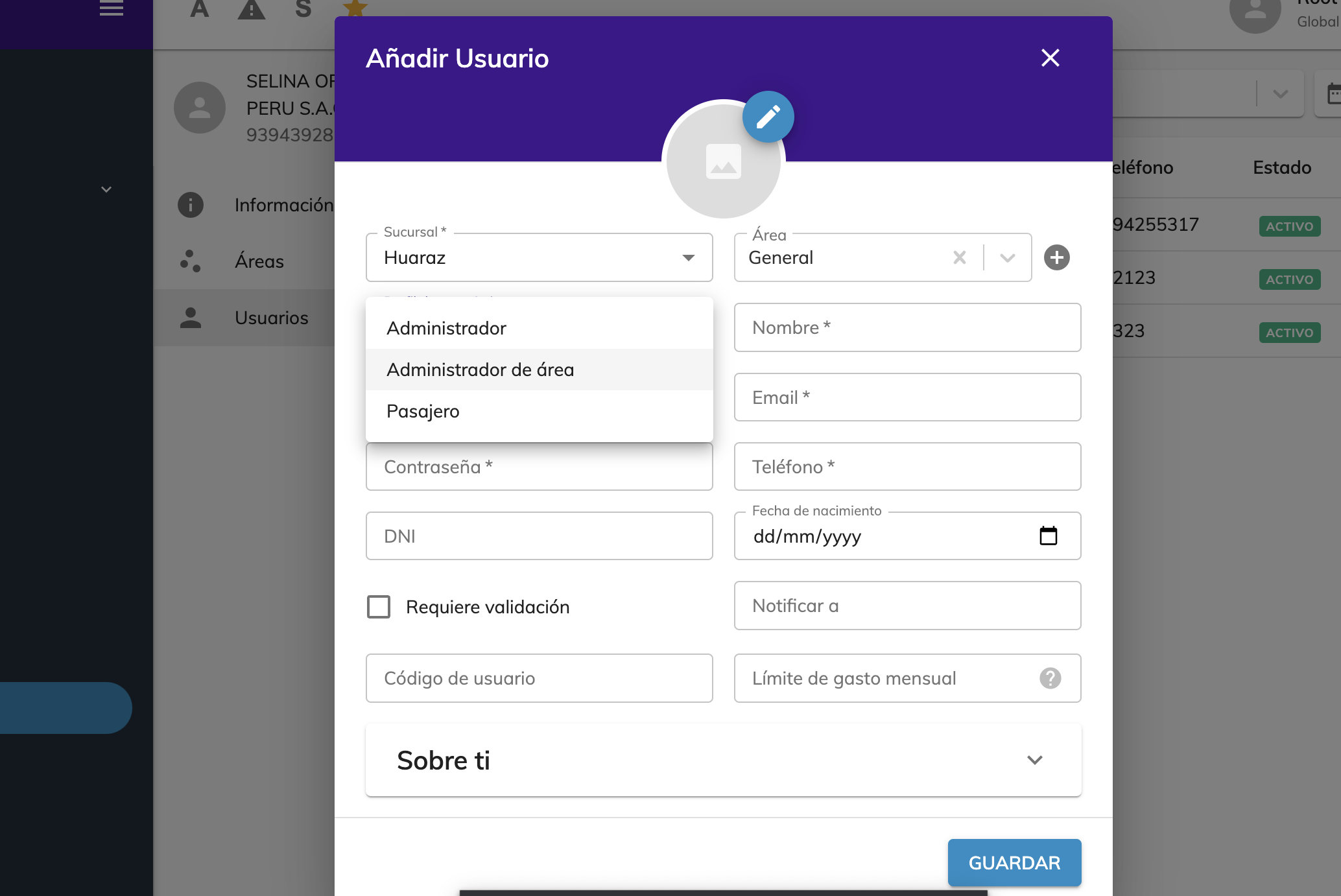Image resolution: width=1341 pixels, height=896 pixels.
Task: Click the avatar image placeholder
Action: coord(723,161)
